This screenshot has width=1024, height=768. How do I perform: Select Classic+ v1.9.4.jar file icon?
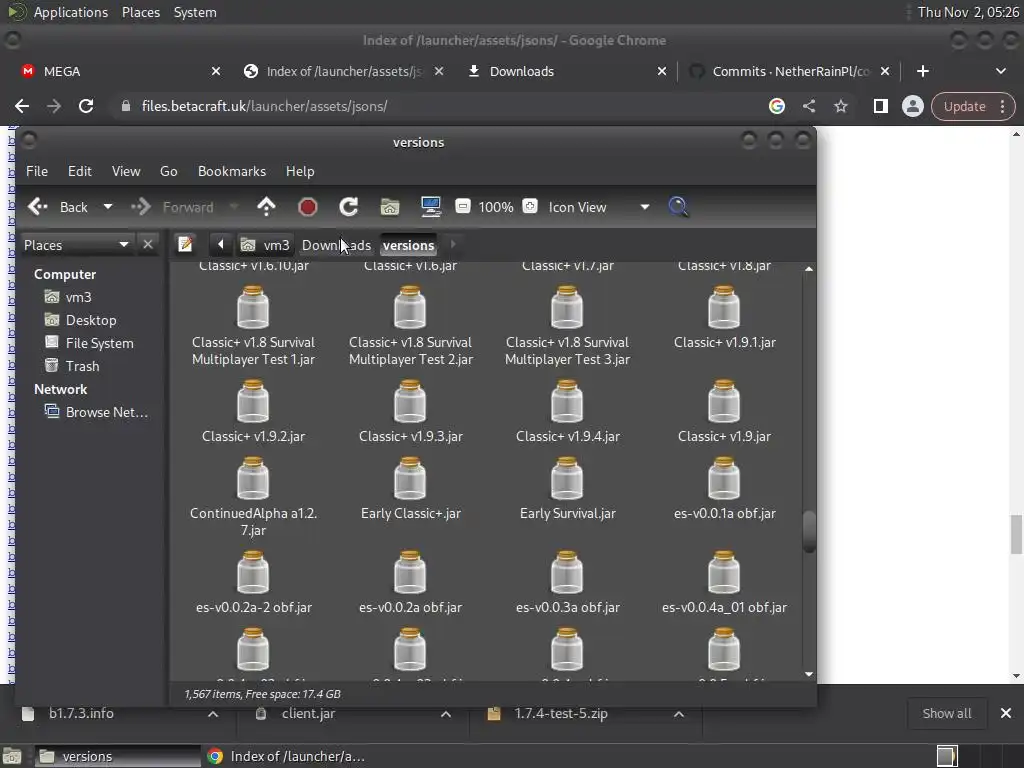tap(567, 401)
